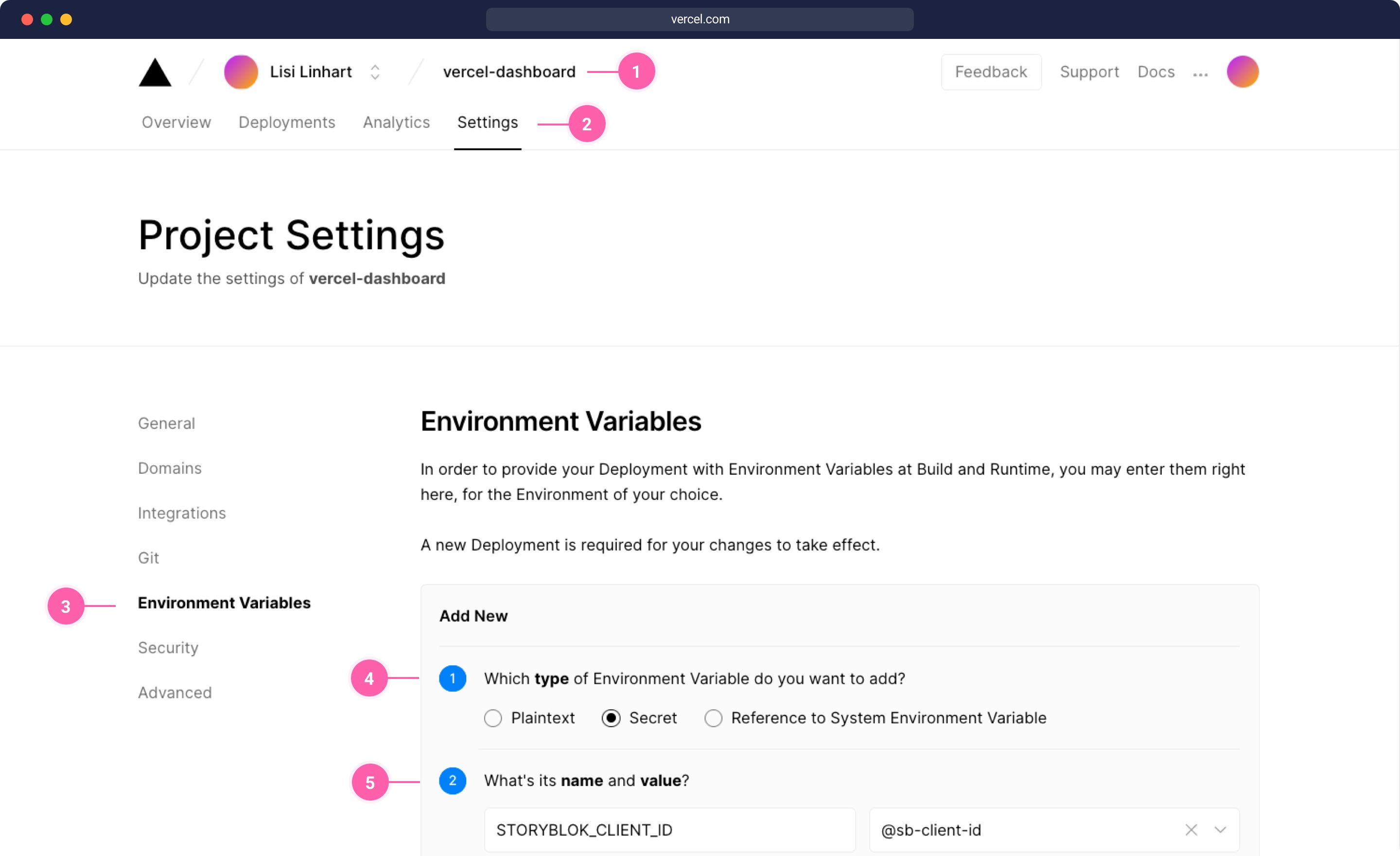Click the Feedback button
The width and height of the screenshot is (1400, 856).
tap(991, 72)
